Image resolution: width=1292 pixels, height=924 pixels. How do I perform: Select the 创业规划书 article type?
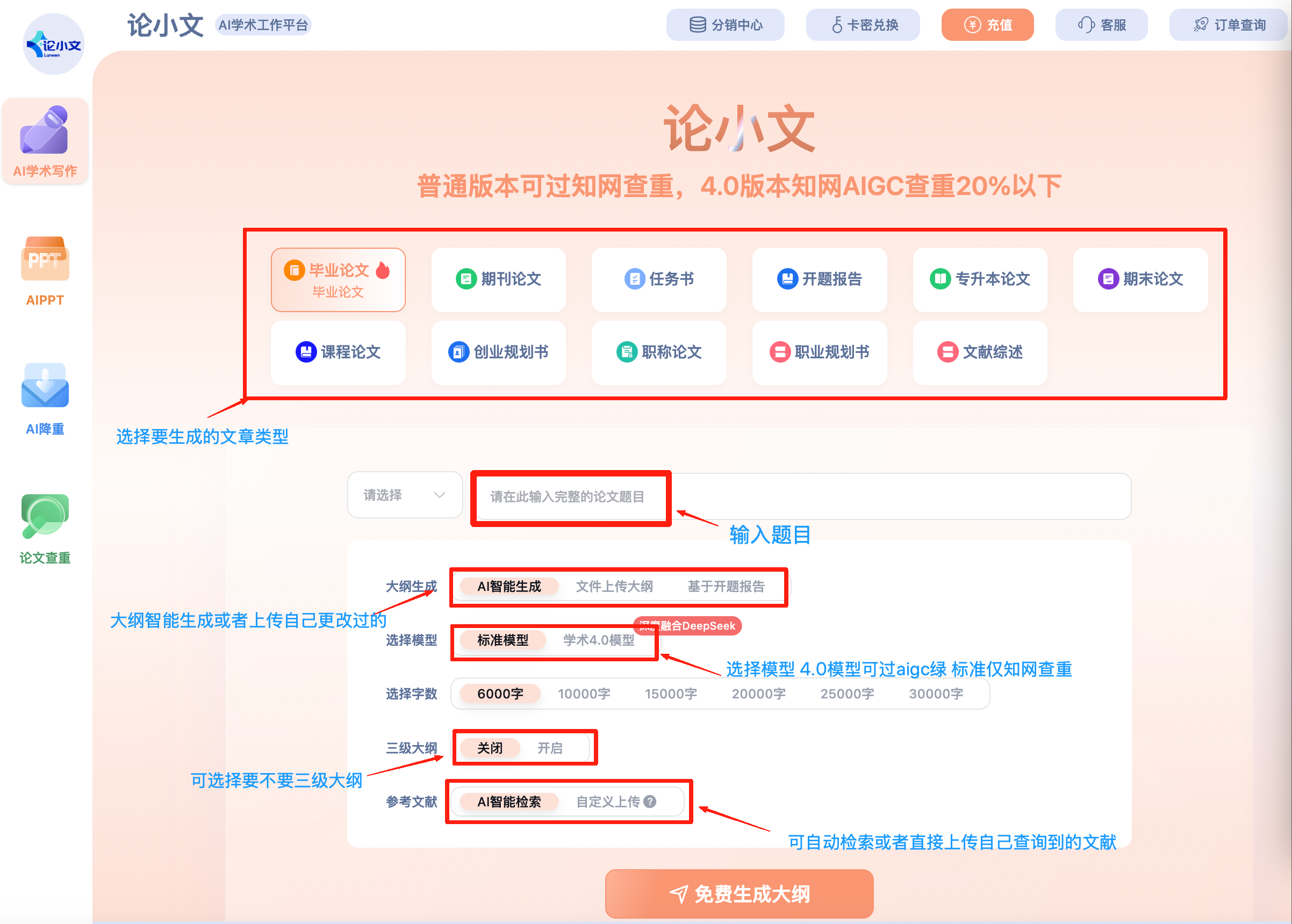point(499,352)
